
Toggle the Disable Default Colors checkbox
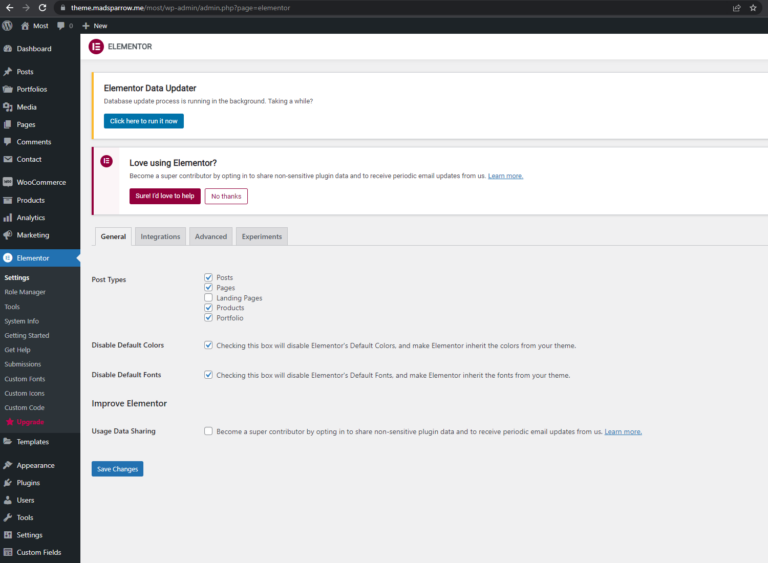click(x=208, y=345)
